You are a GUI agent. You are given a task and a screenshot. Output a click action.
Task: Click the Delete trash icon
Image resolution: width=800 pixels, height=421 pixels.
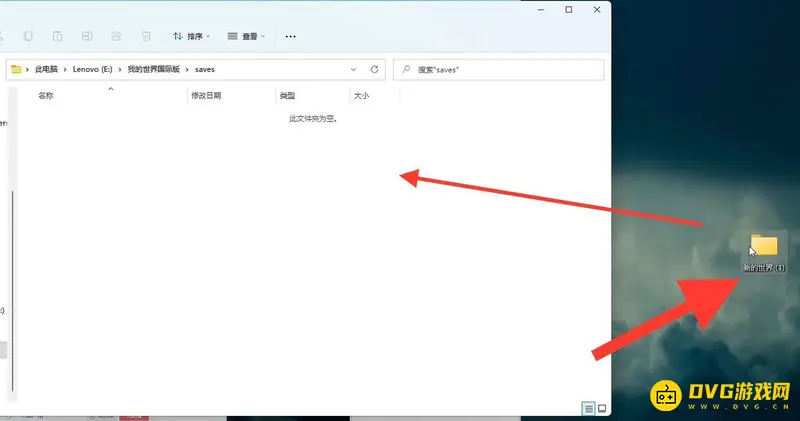146,36
